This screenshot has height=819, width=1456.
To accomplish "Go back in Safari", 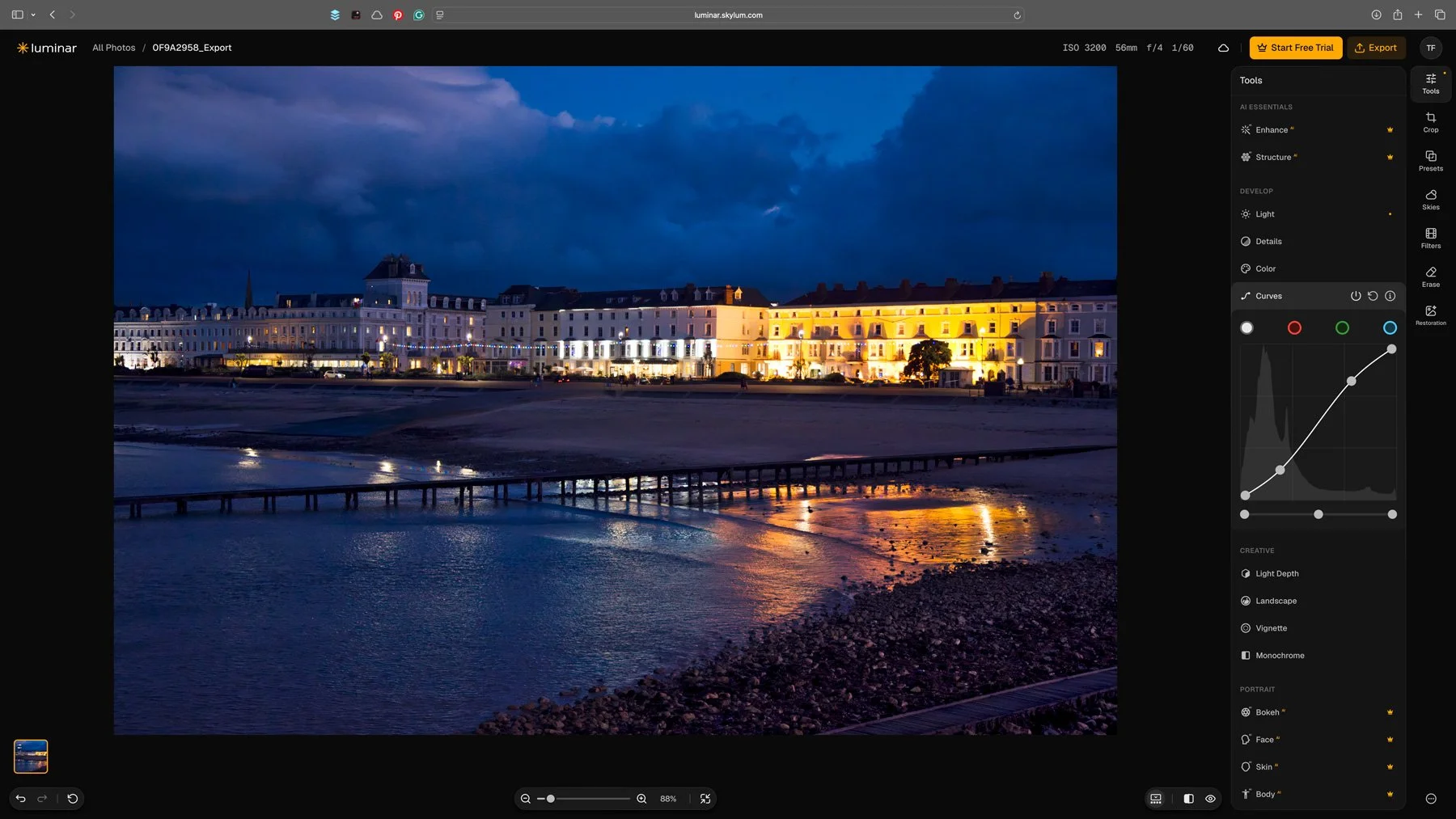I will coord(53,15).
